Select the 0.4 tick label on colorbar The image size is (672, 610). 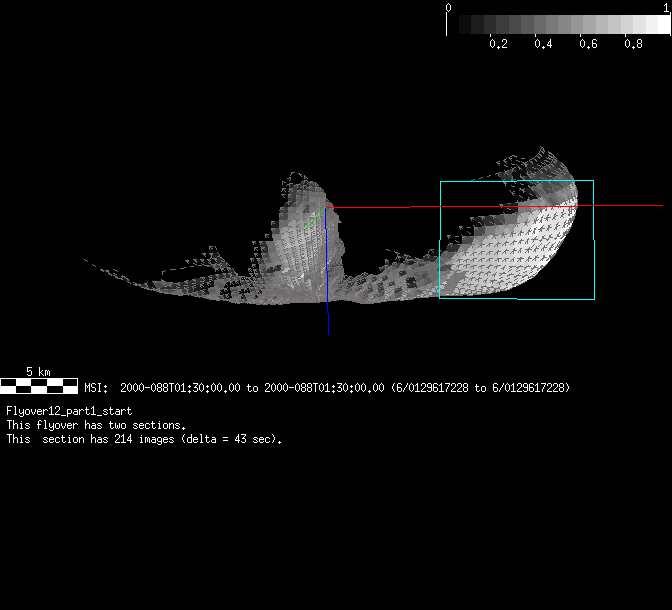pos(542,44)
